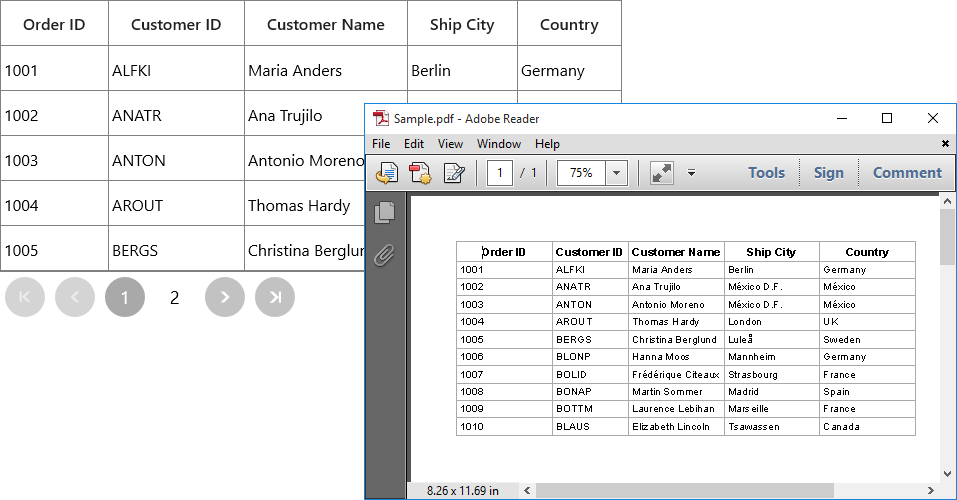Click the BERGS cell in the grid
This screenshot has height=500, width=957.
(x=176, y=249)
